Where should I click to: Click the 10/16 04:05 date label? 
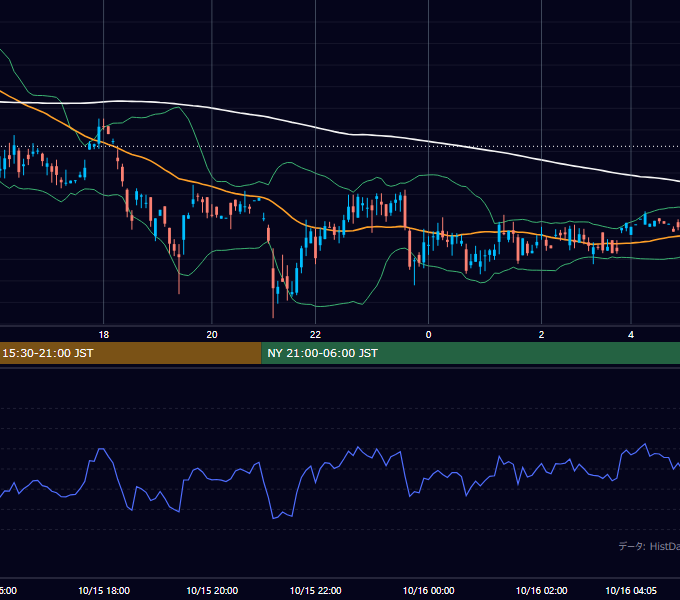tap(631, 590)
